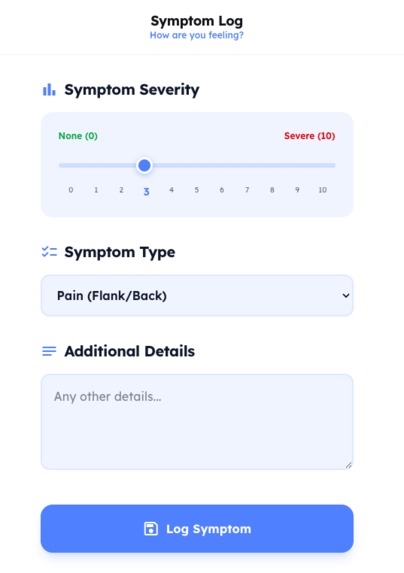This screenshot has width=404, height=573.
Task: Set severity to tick 10
Action: click(322, 190)
